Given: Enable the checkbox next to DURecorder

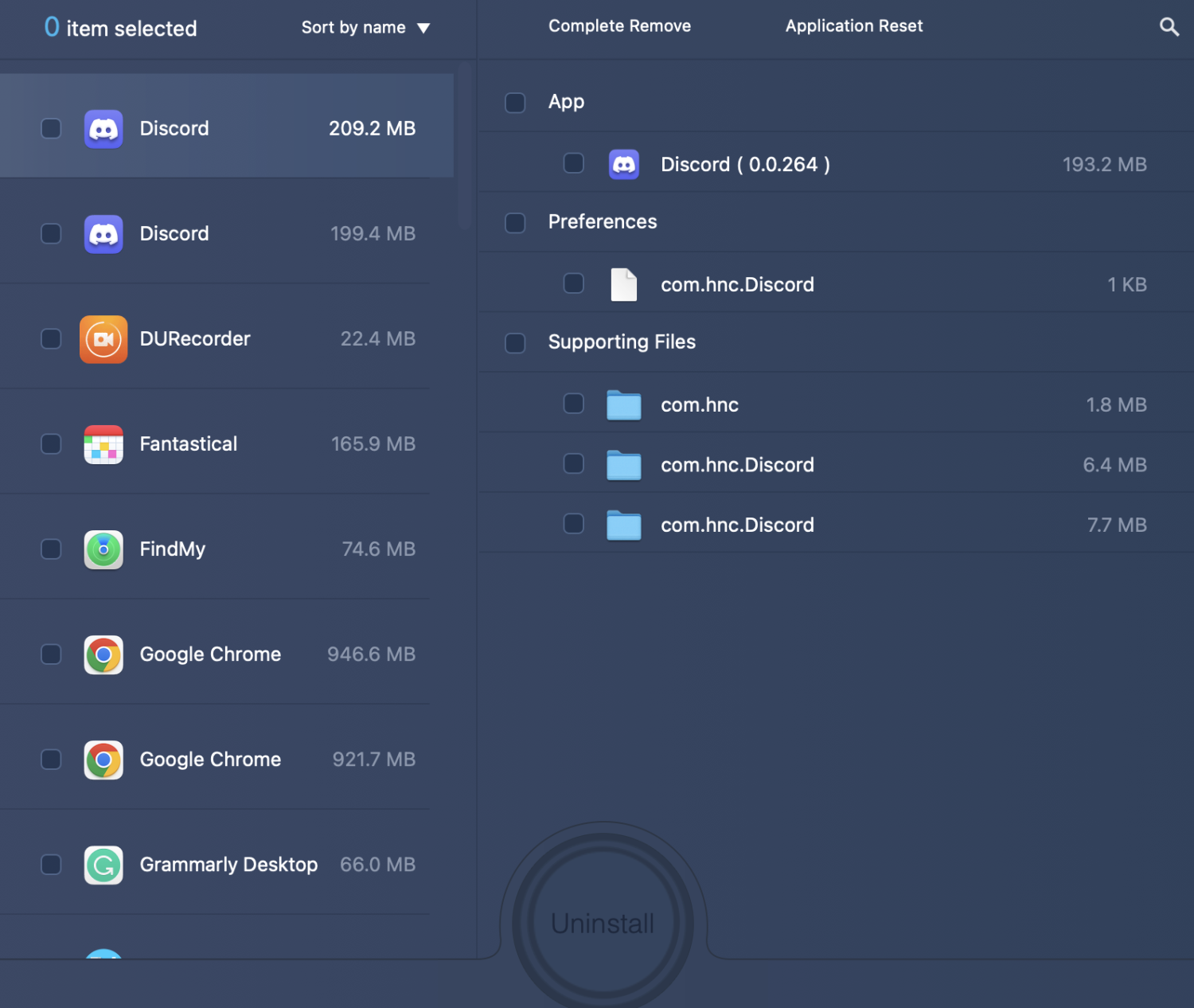Looking at the screenshot, I should [x=51, y=339].
